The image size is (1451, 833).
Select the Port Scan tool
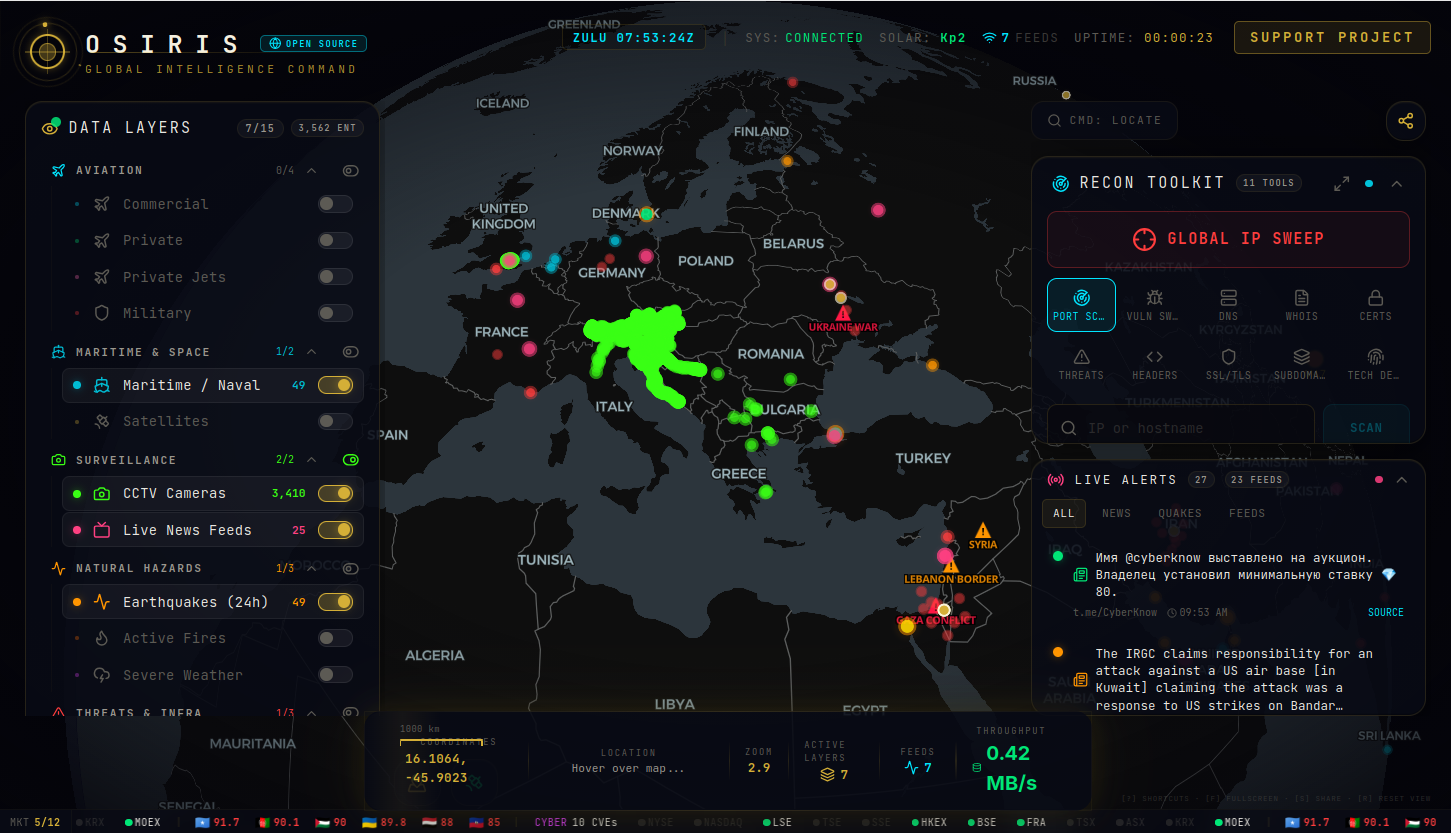pyautogui.click(x=1081, y=304)
